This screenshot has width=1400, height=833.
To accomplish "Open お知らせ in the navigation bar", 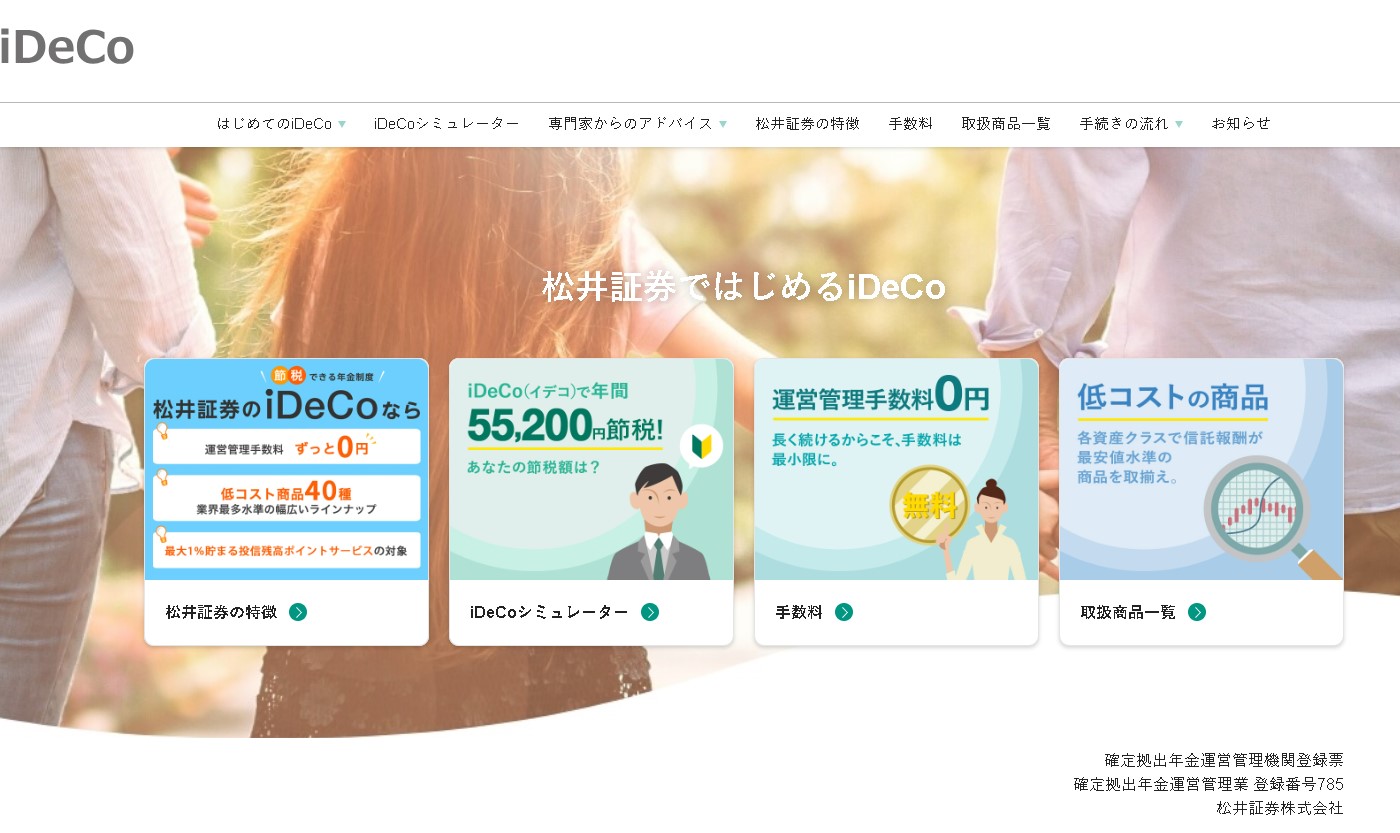I will tap(1241, 124).
